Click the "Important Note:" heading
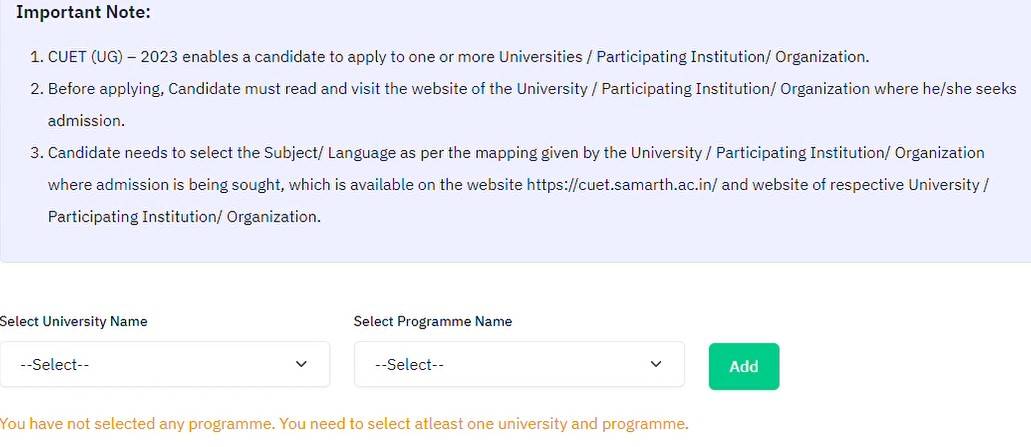The width and height of the screenshot is (1031, 447). click(x=84, y=13)
